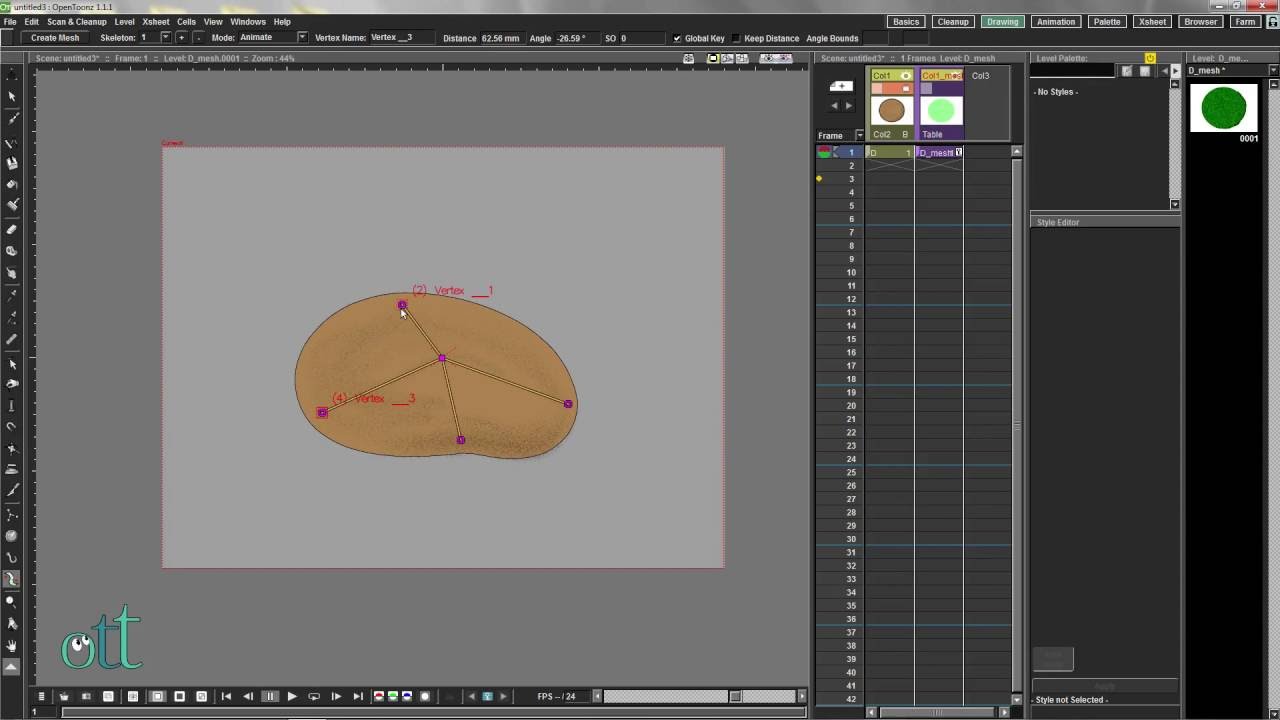Select the Hand tool
The height and width of the screenshot is (720, 1280).
point(12,645)
